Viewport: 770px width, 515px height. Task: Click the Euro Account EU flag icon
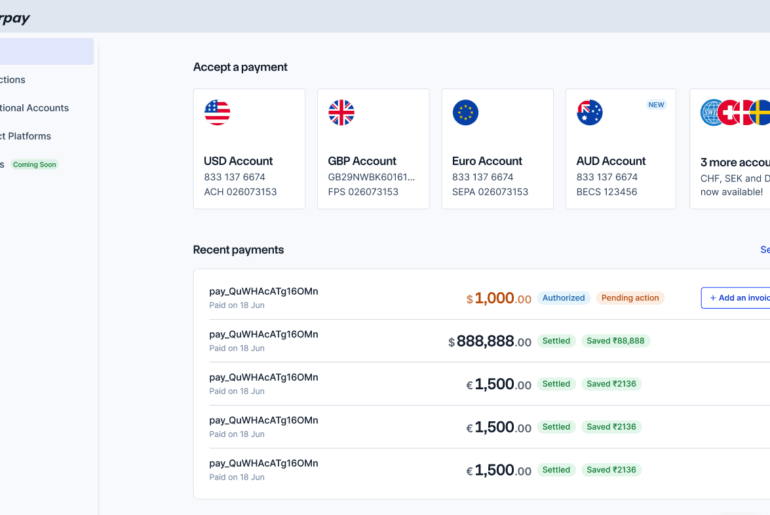click(465, 113)
